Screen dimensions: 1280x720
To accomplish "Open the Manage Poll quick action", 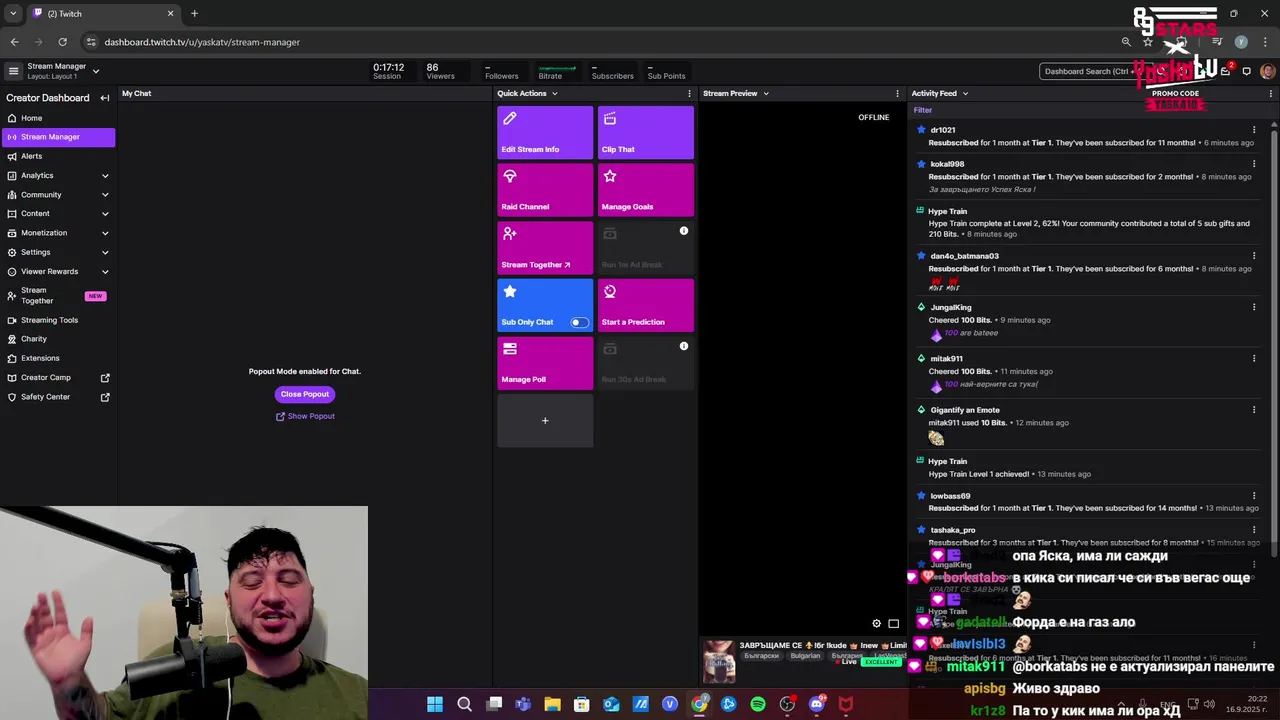I will (x=545, y=363).
